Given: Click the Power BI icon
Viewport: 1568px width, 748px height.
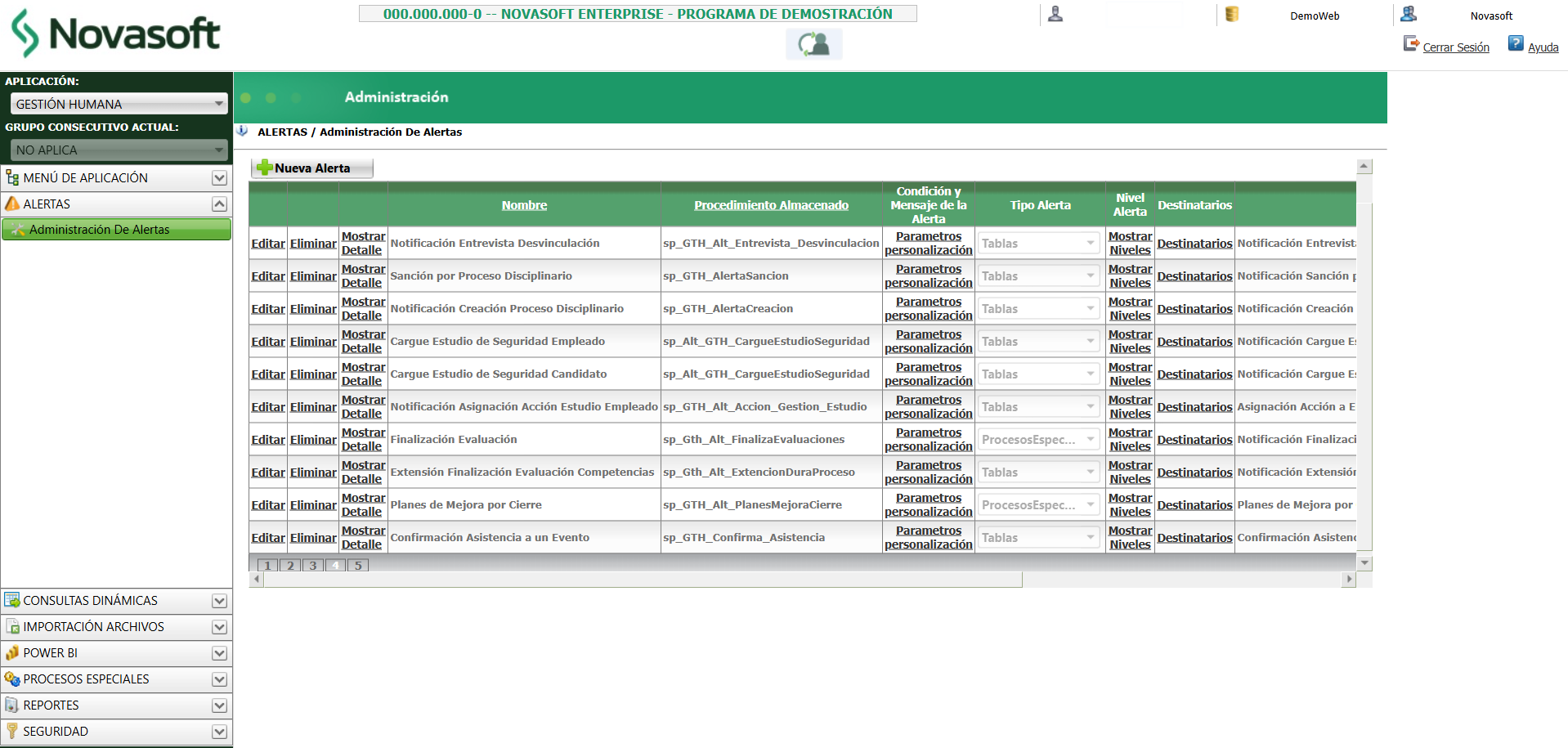Looking at the screenshot, I should point(12,652).
